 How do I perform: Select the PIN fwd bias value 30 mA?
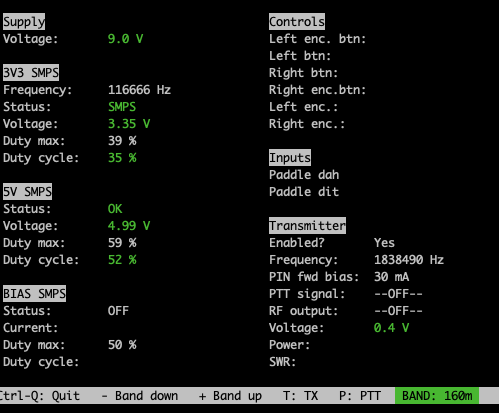(391, 277)
